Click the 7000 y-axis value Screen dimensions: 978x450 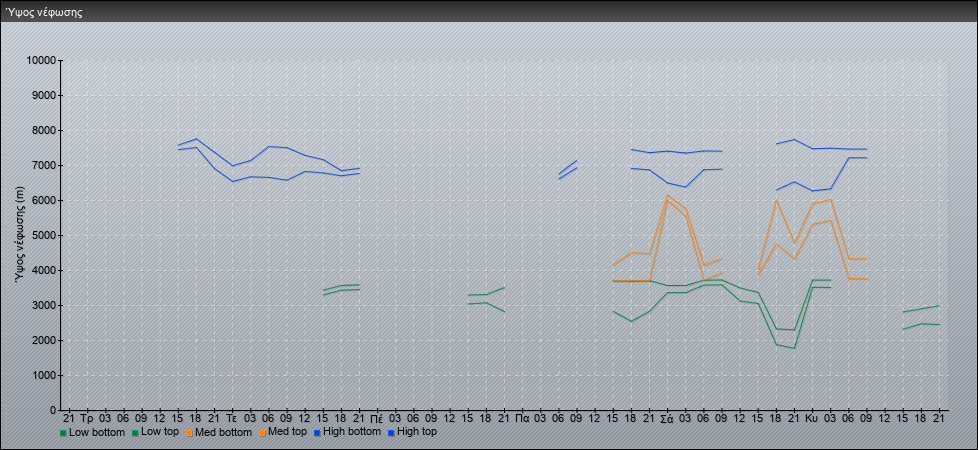(x=44, y=165)
